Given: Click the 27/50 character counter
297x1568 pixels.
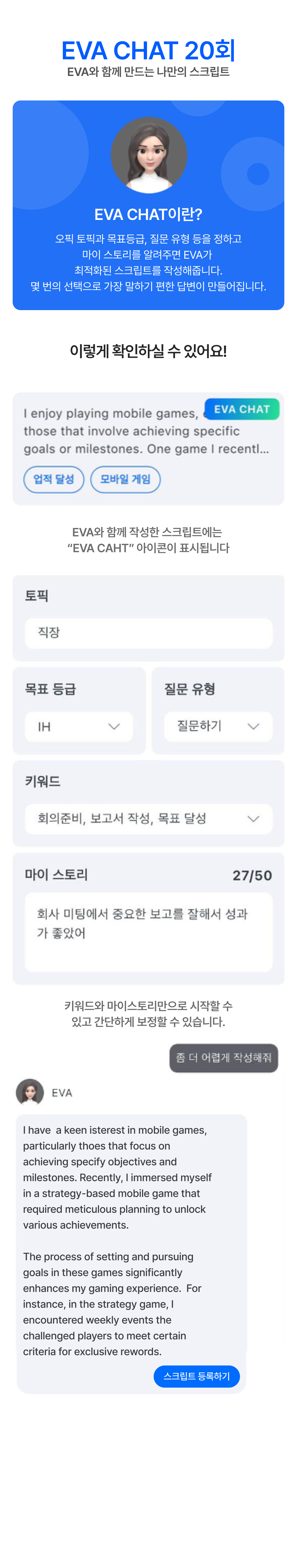Looking at the screenshot, I should coord(252,875).
